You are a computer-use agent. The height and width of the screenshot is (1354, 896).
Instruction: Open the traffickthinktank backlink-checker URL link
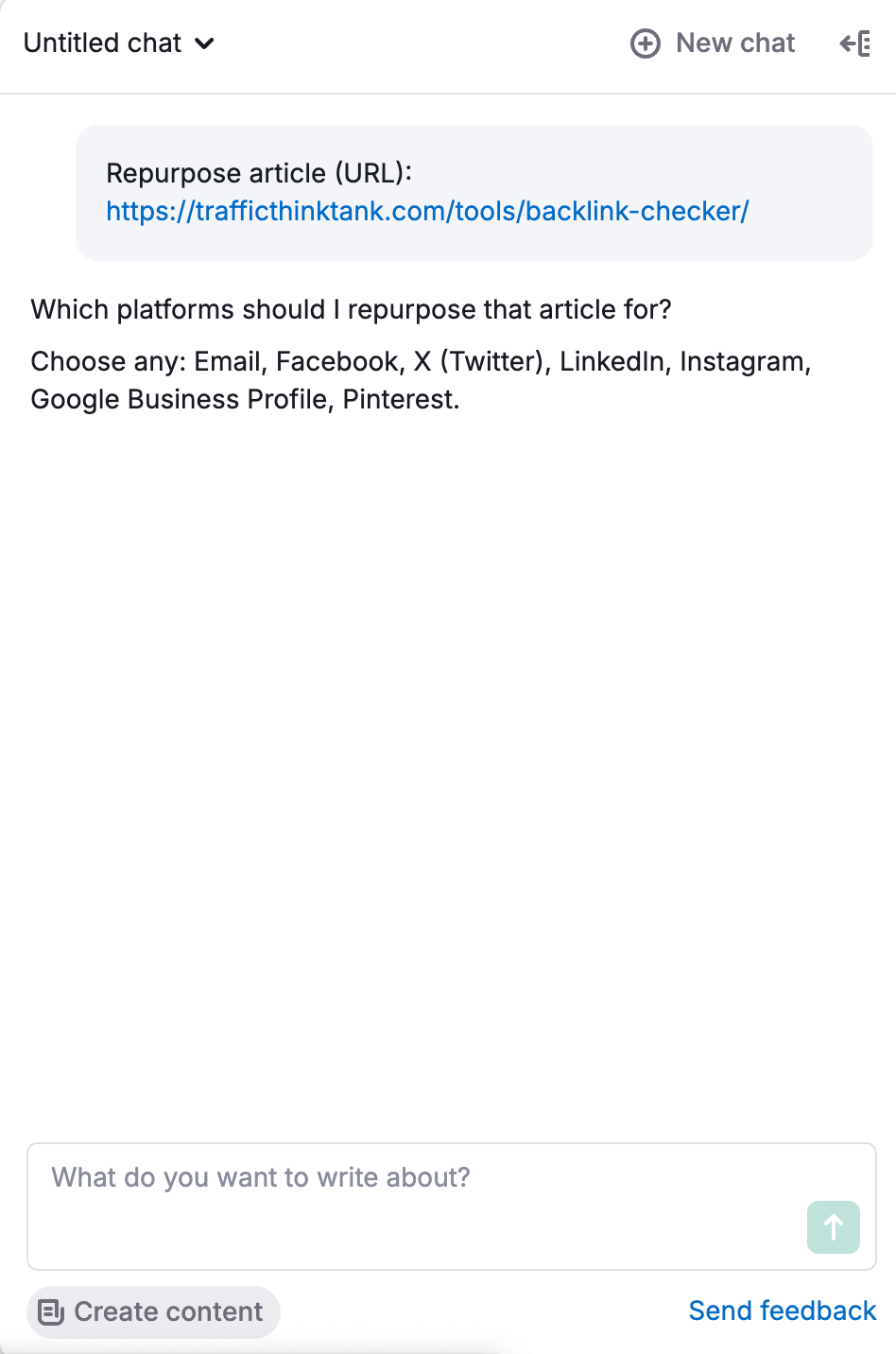(x=427, y=211)
